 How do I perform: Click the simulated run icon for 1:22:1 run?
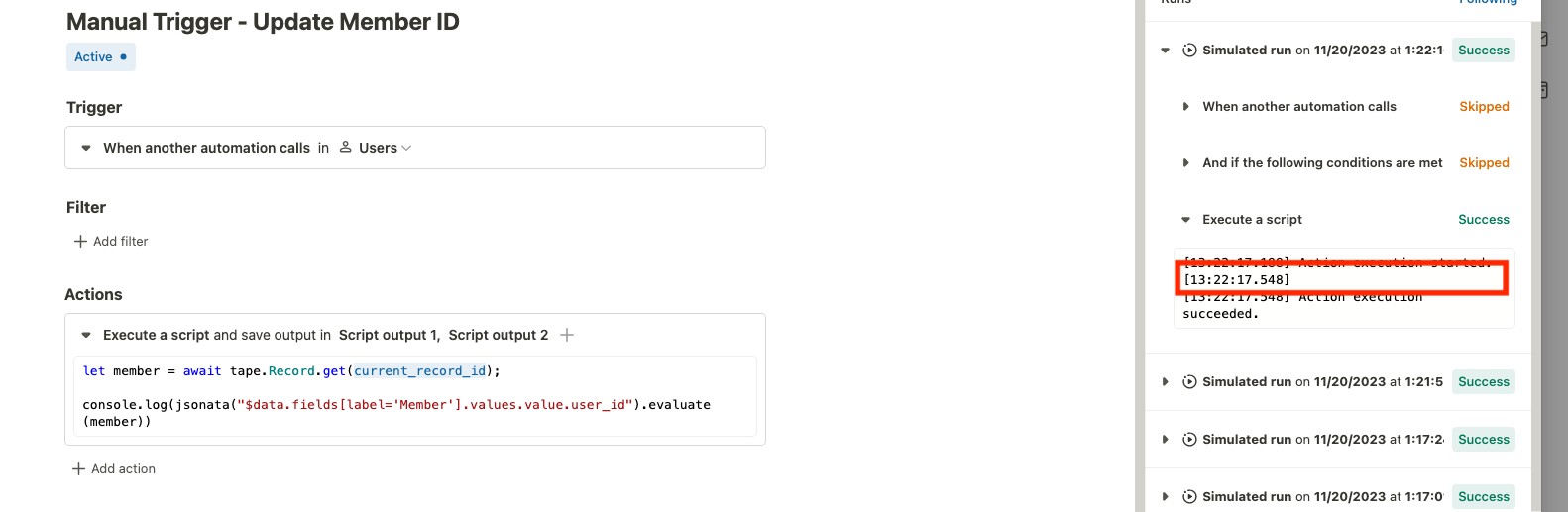point(1189,50)
